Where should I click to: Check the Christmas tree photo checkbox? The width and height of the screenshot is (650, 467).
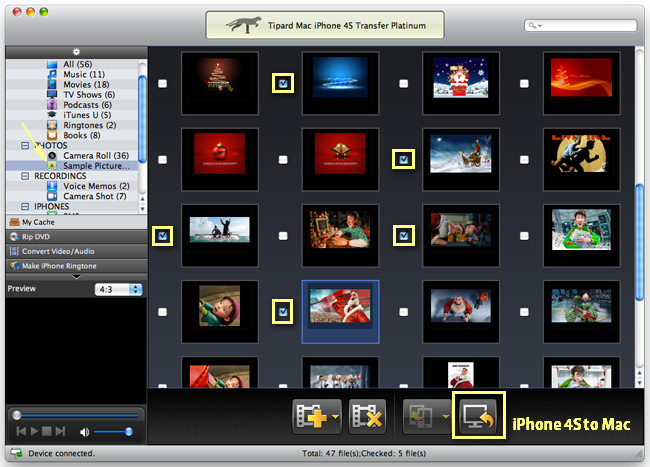162,83
